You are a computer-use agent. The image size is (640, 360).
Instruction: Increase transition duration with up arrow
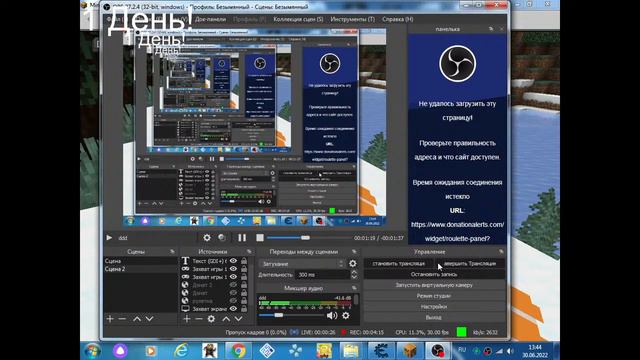[354, 272]
